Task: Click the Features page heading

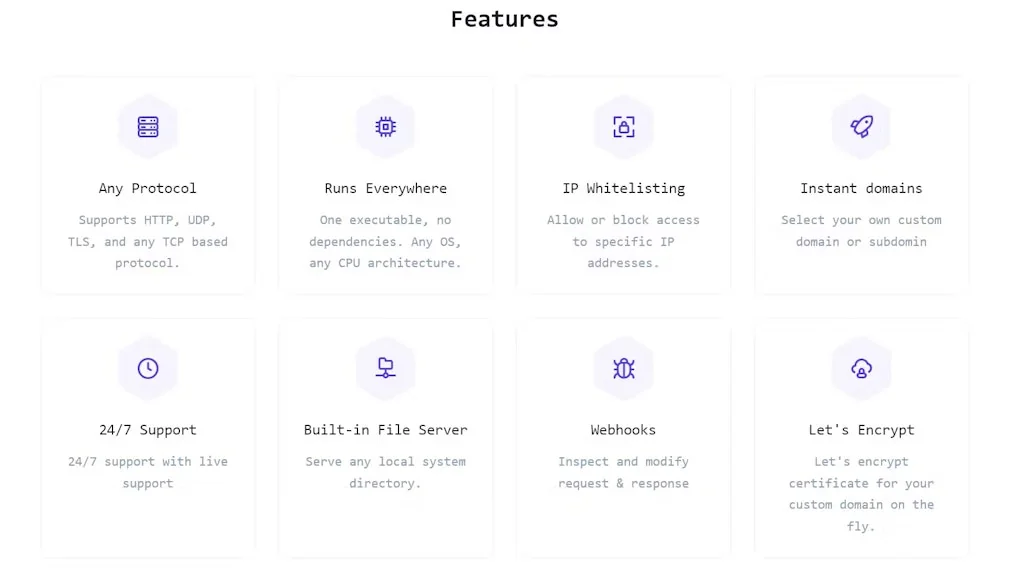Action: pyautogui.click(x=504, y=19)
